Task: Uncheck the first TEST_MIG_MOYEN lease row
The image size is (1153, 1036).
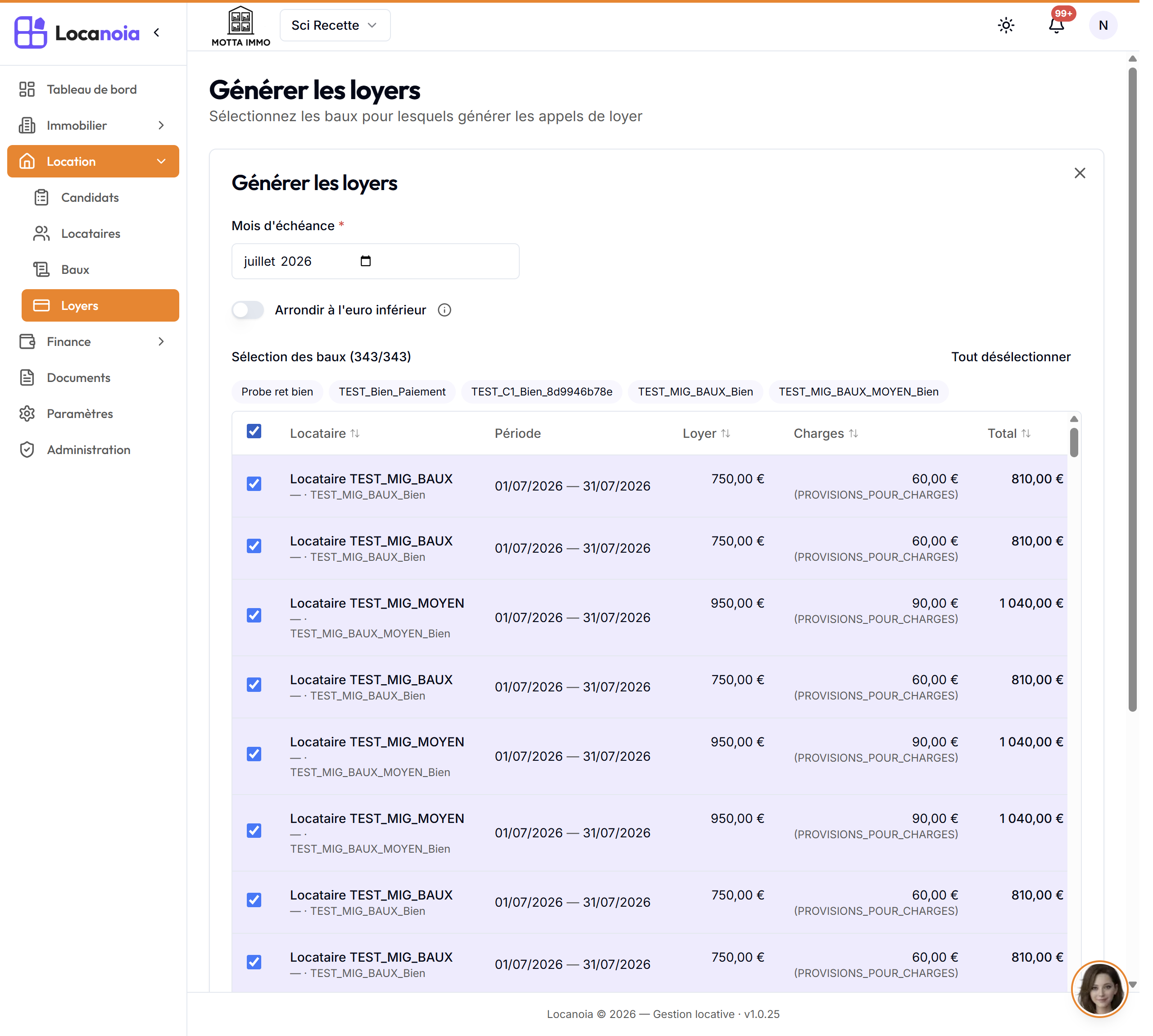Action: 254,616
